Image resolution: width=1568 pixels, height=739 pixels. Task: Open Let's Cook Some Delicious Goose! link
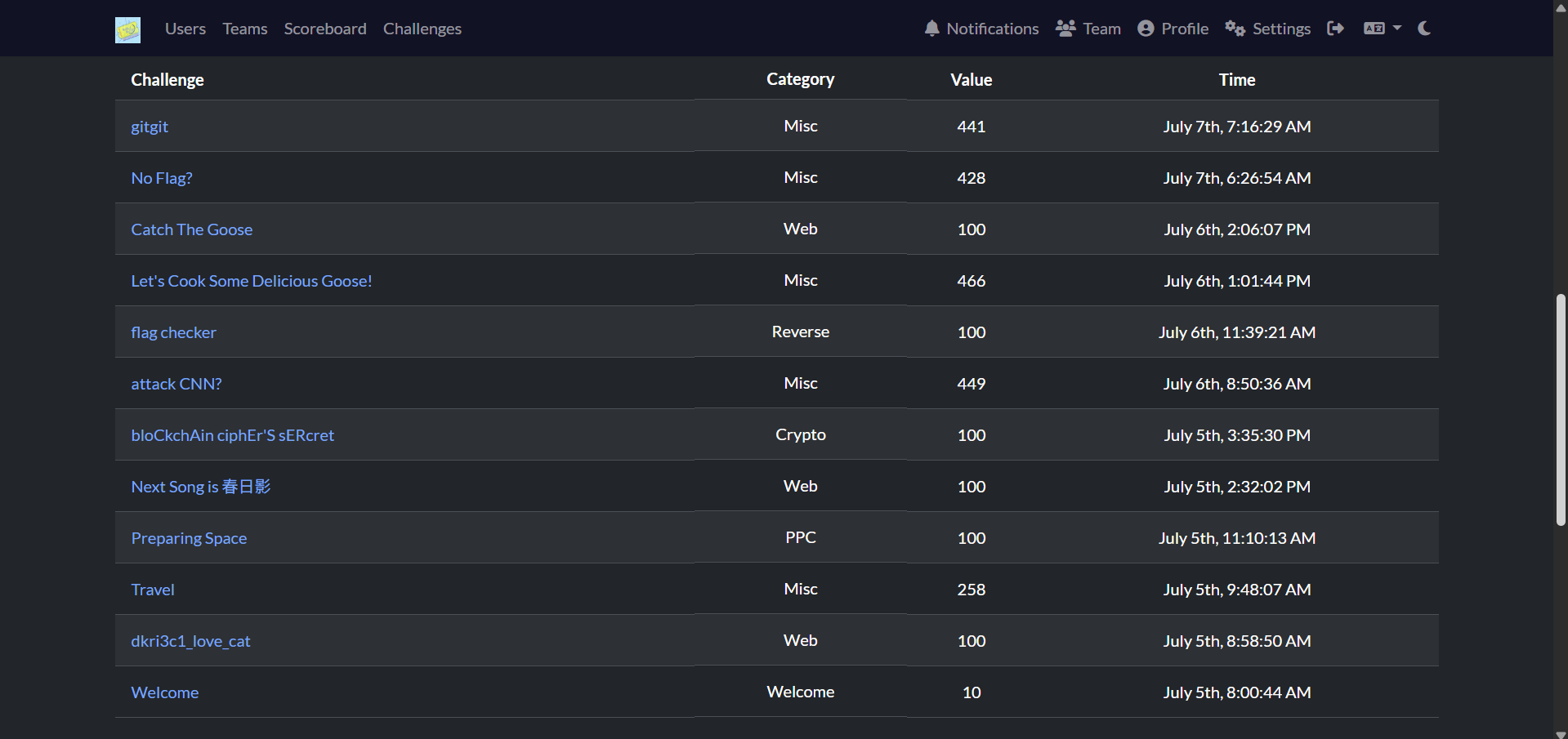[x=252, y=281]
